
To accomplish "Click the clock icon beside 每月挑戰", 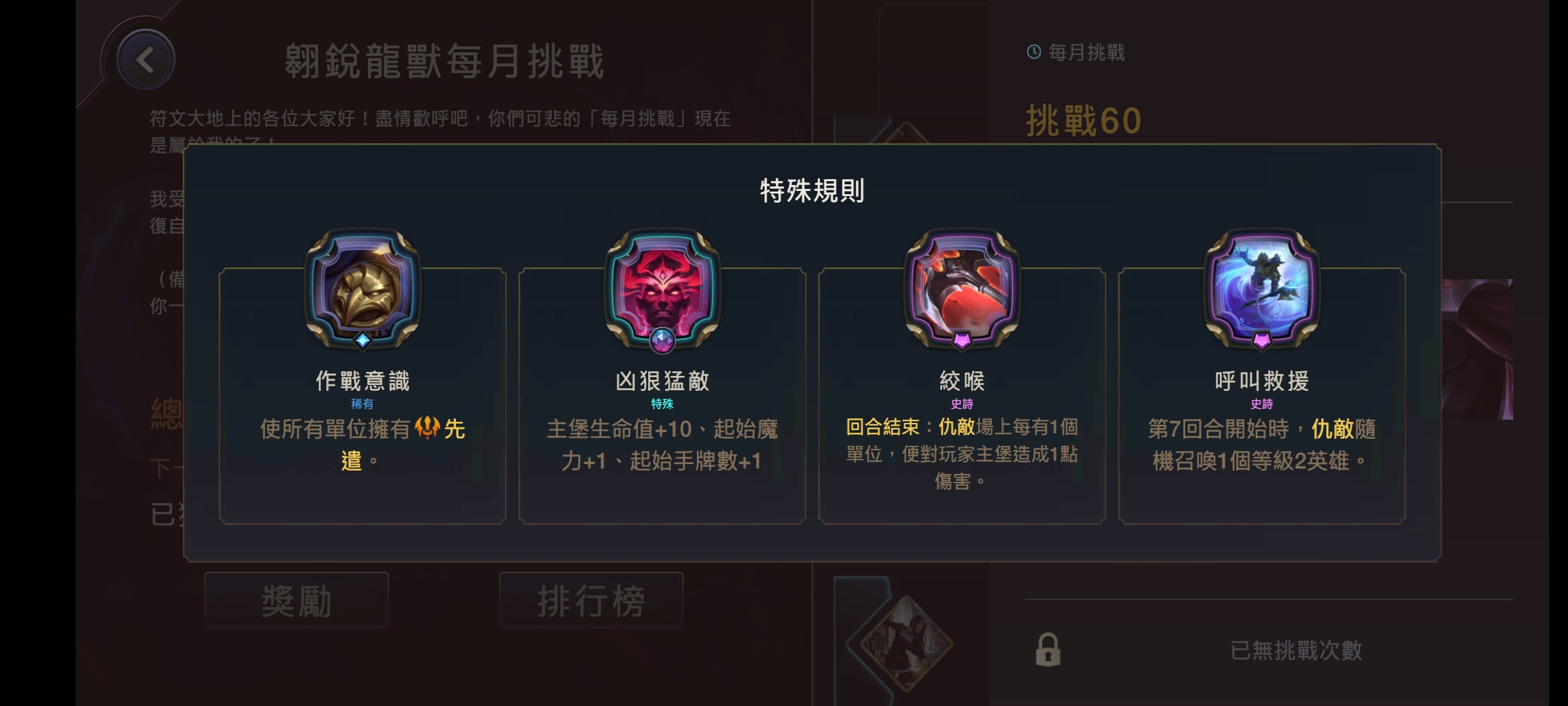I will pyautogui.click(x=1034, y=52).
